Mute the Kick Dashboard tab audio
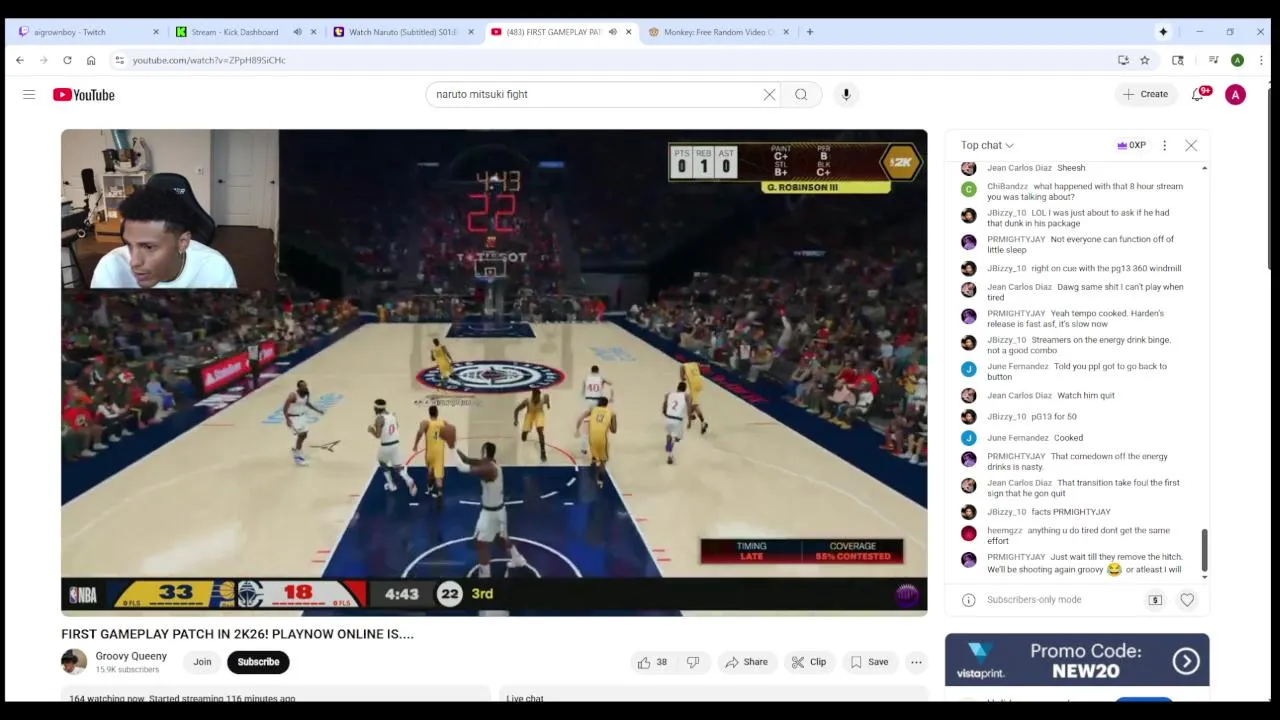Screen dimensions: 1280x720 coord(297,32)
